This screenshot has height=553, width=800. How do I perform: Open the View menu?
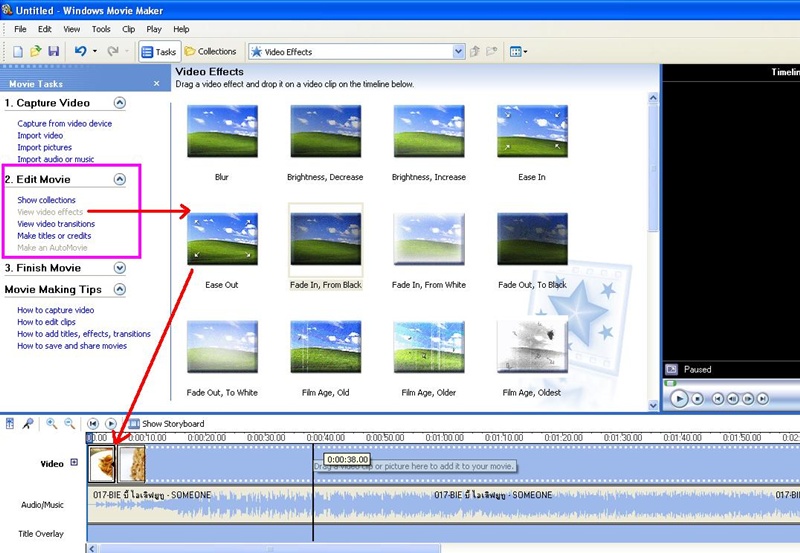[x=71, y=29]
